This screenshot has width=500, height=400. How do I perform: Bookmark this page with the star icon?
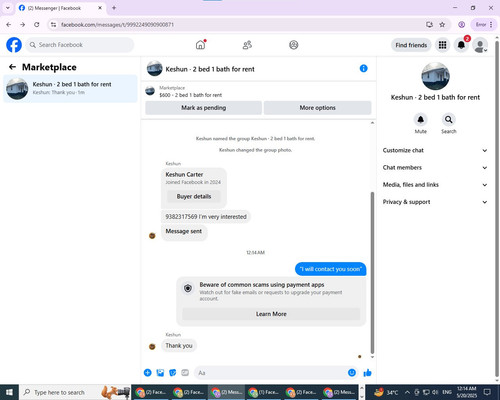(x=442, y=25)
